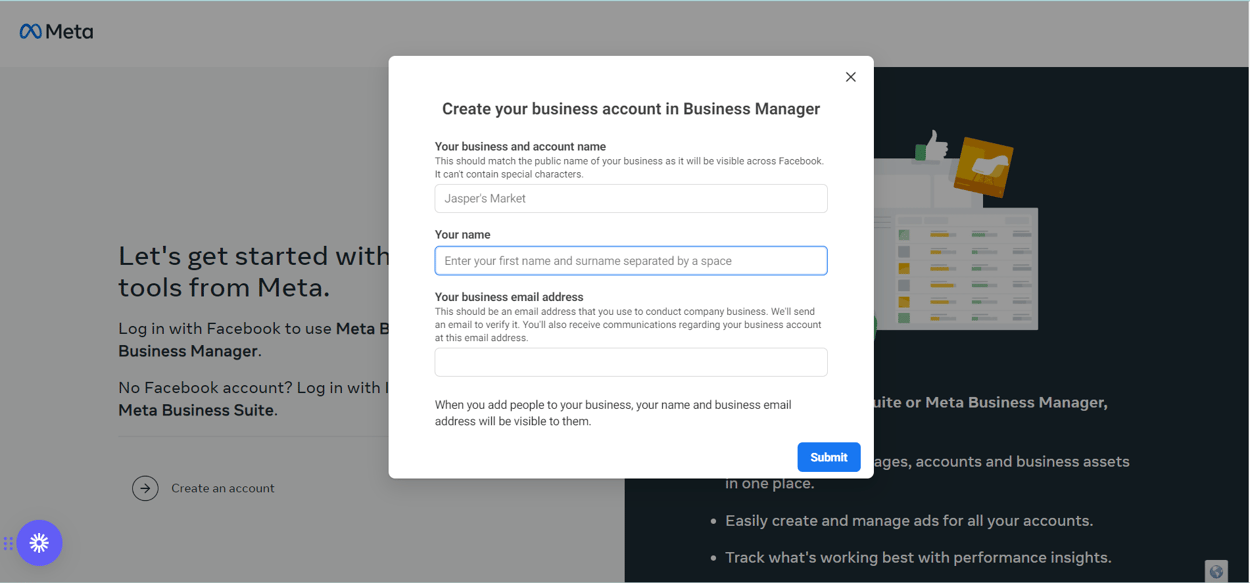Click the background heading "Let's get started with"
Screen dimensions: 1250x583
(254, 256)
